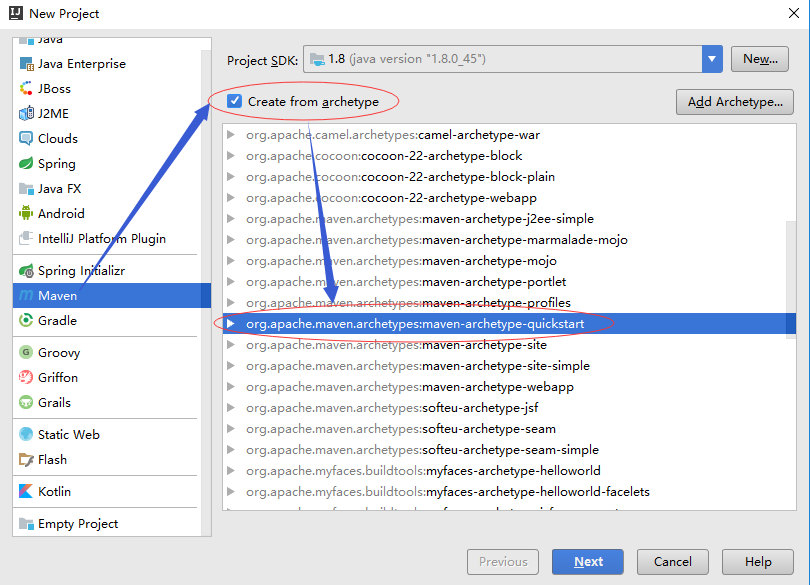
Task: Click the Cancel button
Action: pyautogui.click(x=673, y=562)
